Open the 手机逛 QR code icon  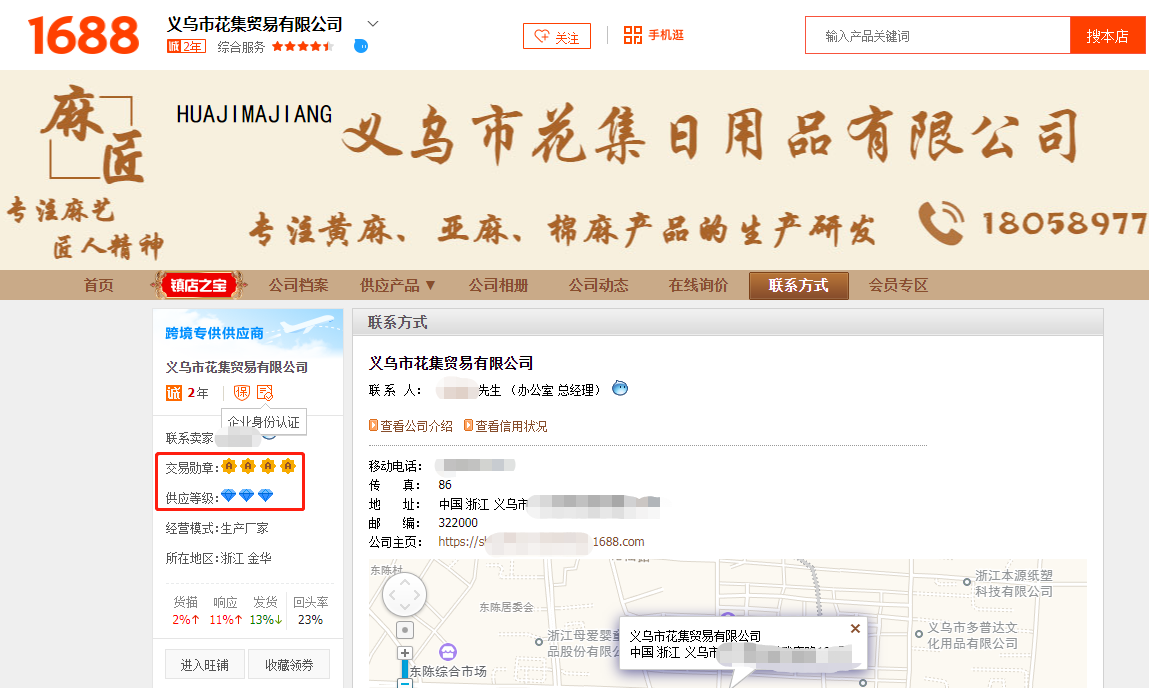pyautogui.click(x=632, y=34)
